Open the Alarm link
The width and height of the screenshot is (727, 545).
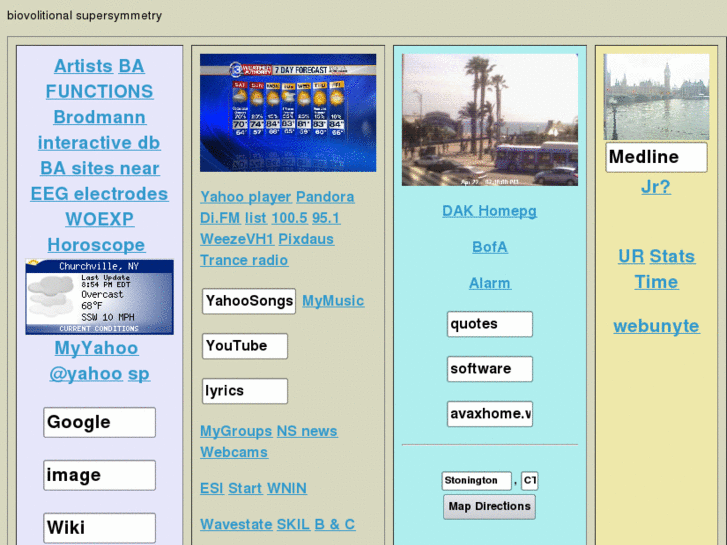(x=490, y=283)
